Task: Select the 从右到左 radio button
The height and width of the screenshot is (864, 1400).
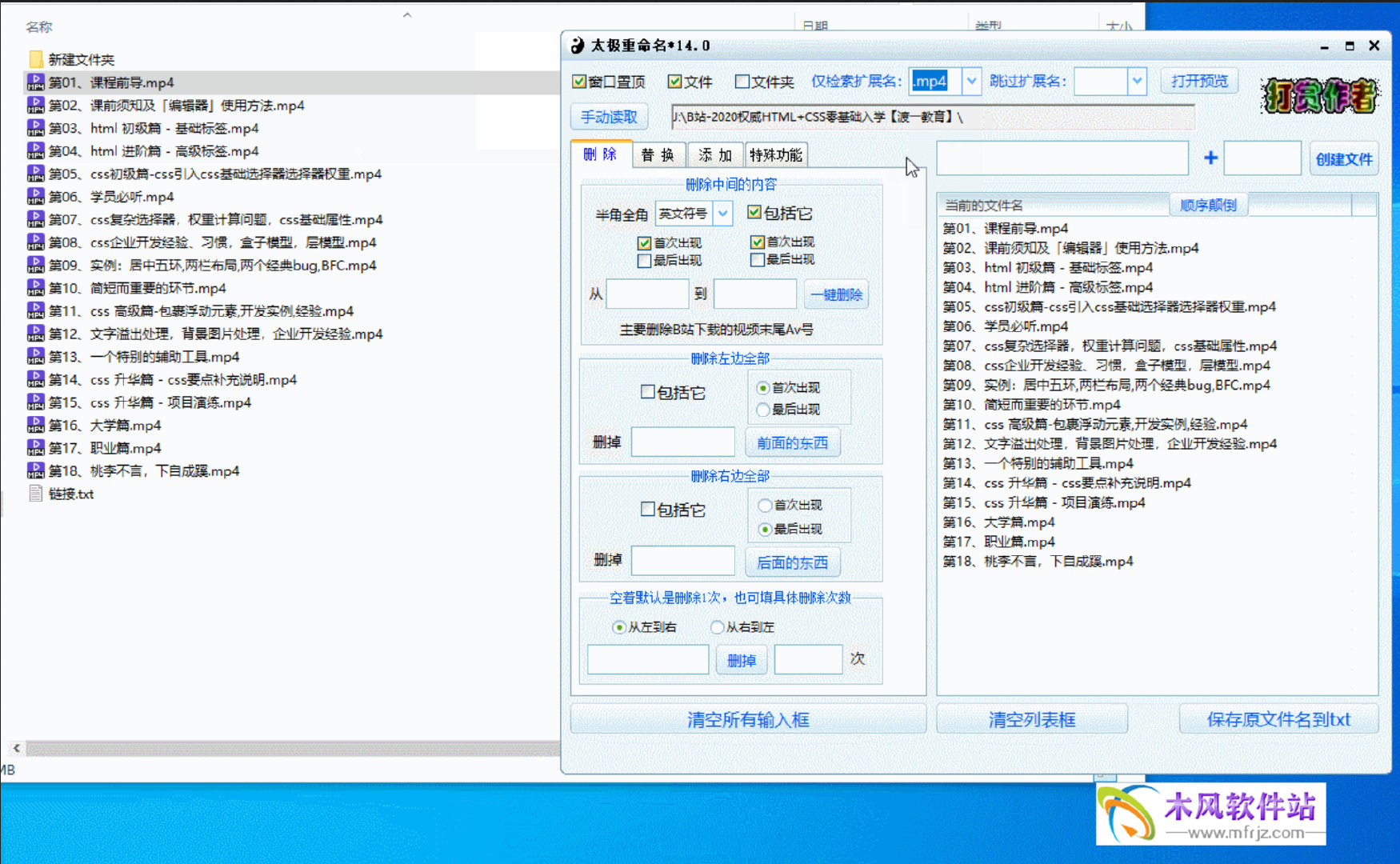Action: 718,627
